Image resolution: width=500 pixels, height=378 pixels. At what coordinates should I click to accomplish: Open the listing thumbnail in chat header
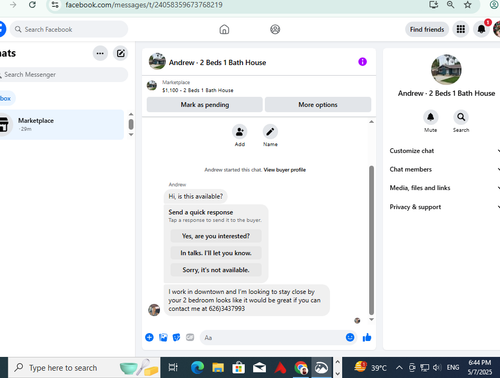tap(157, 61)
